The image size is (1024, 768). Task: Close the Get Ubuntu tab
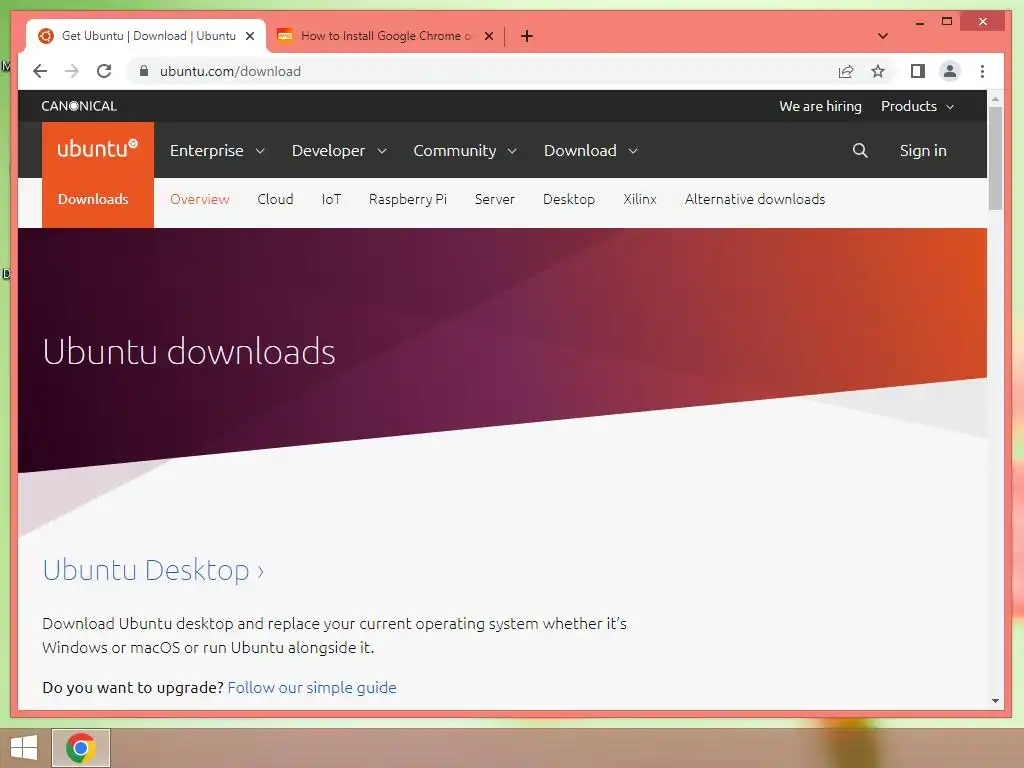pos(249,36)
